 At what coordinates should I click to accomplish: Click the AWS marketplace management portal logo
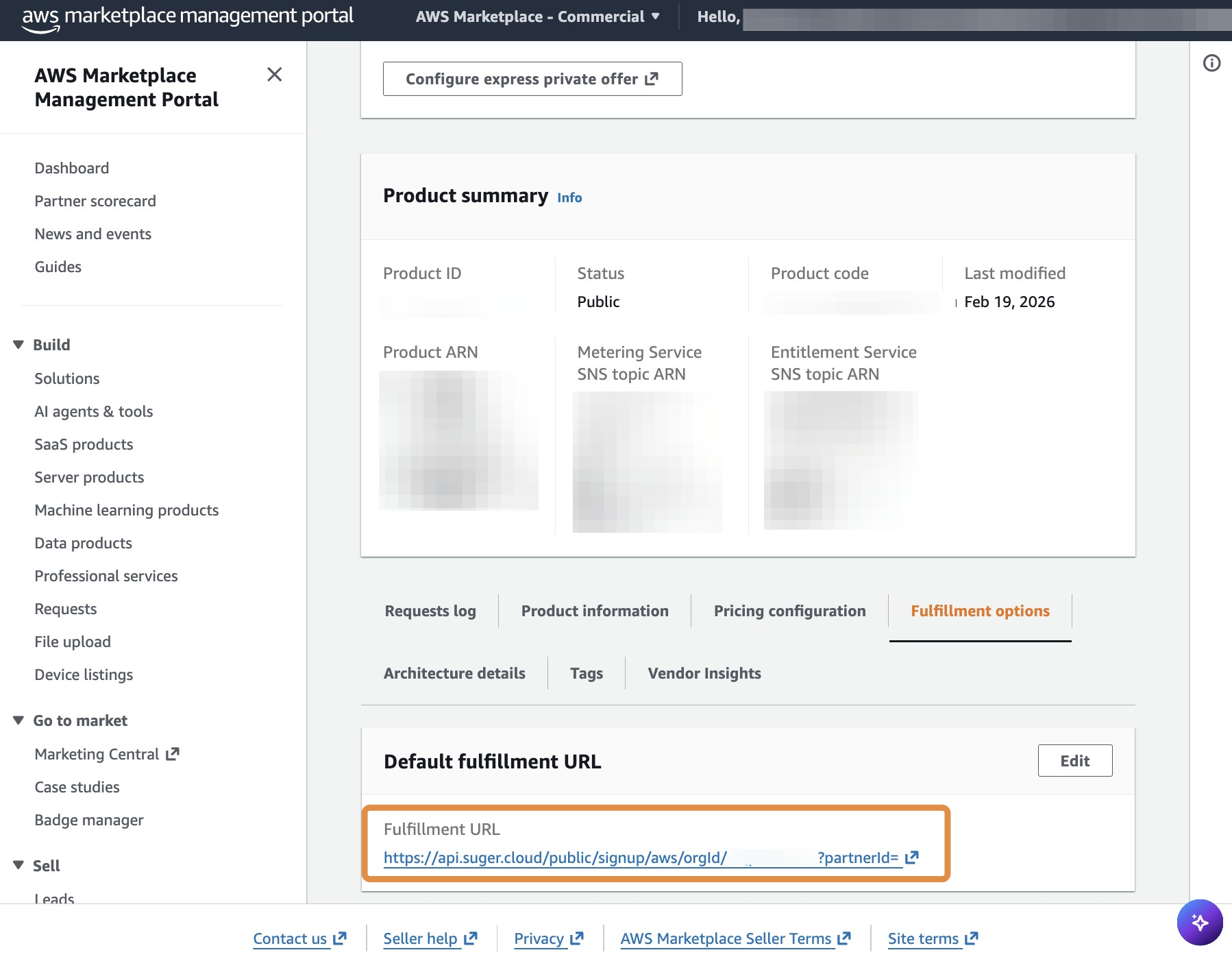click(x=187, y=18)
